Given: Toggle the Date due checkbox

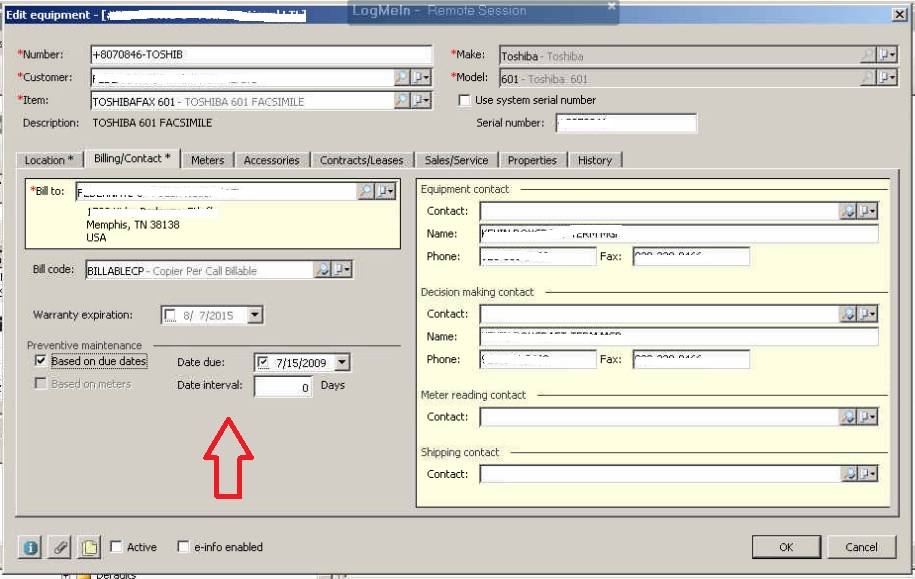Looking at the screenshot, I should [263, 362].
